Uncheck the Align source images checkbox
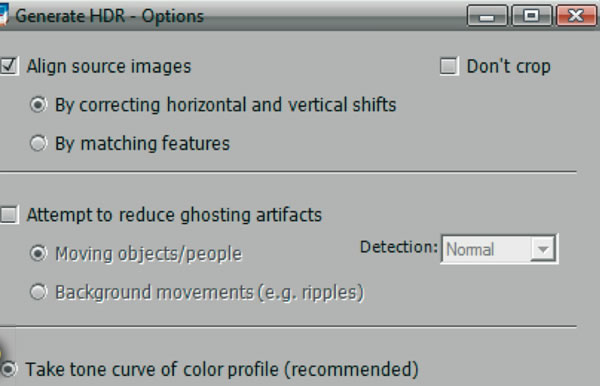 click(x=9, y=66)
